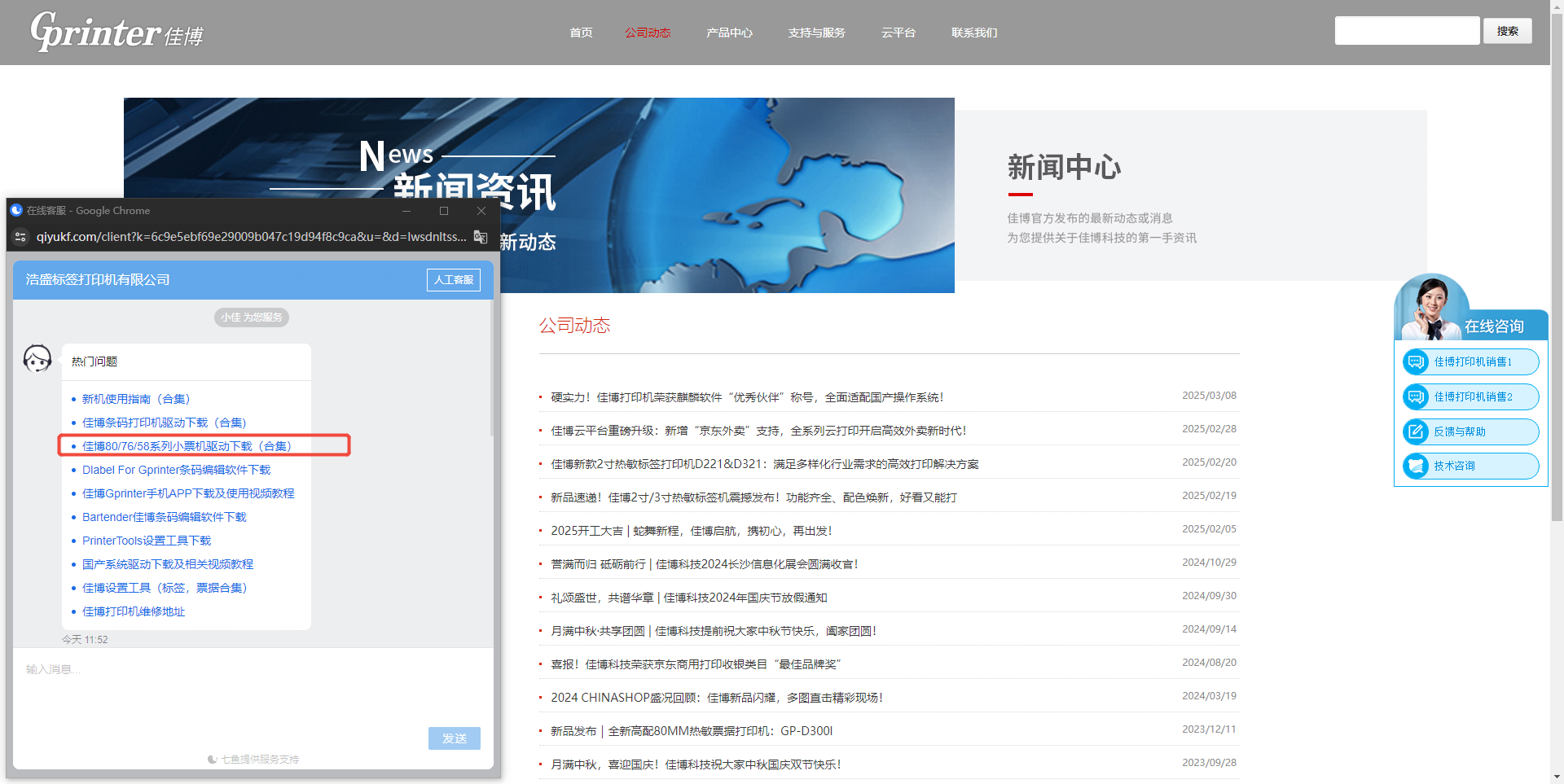The height and width of the screenshot is (784, 1564).
Task: Click the 公司动态 section heading
Action: coord(574,326)
